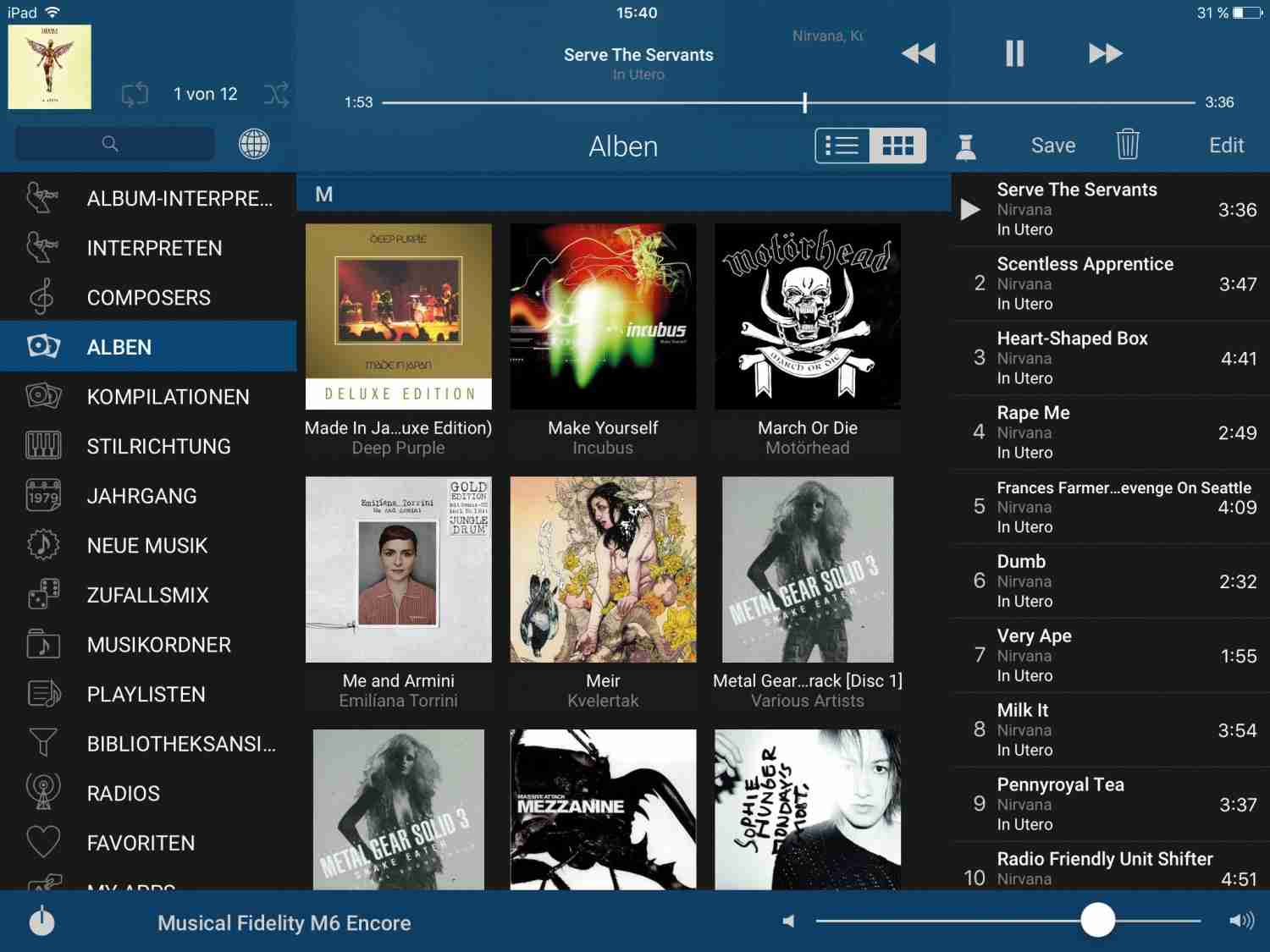
Task: Click the Alben disc icon
Action: pyautogui.click(x=43, y=346)
